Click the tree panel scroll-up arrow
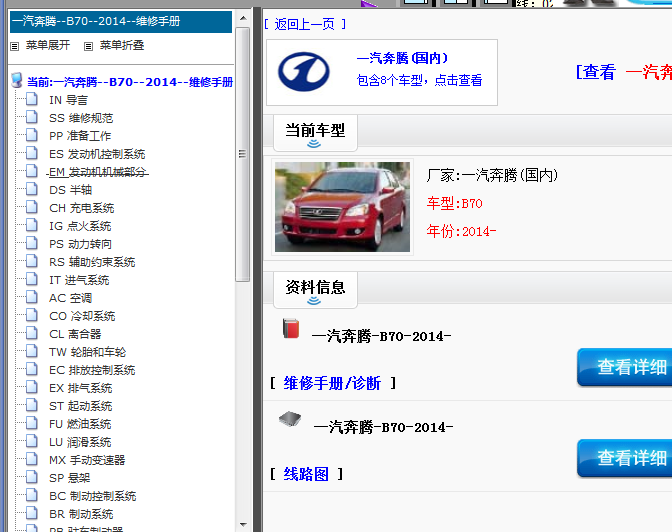The width and height of the screenshot is (672, 532). point(243,18)
